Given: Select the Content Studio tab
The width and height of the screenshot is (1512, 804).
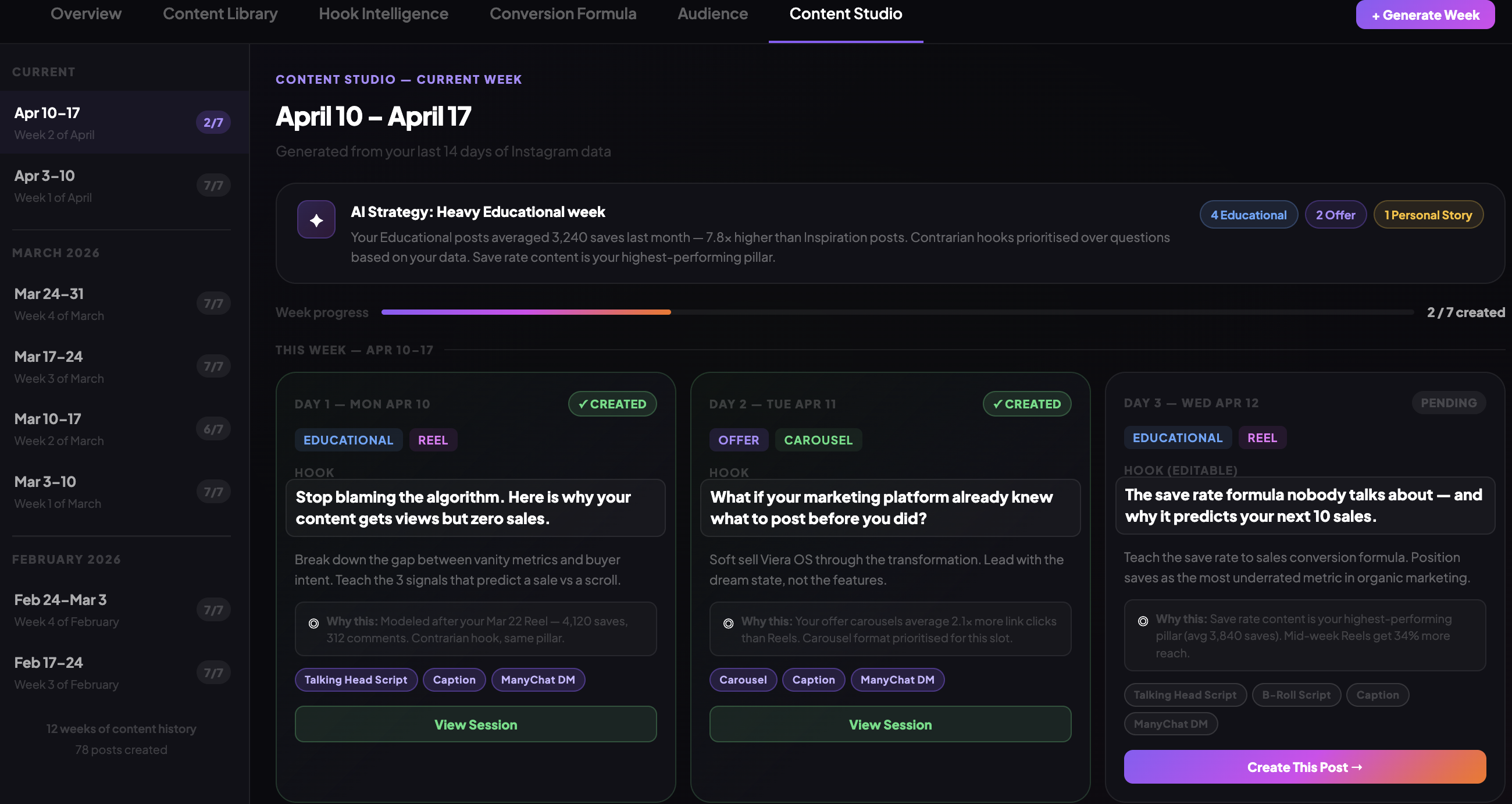Looking at the screenshot, I should [x=845, y=13].
